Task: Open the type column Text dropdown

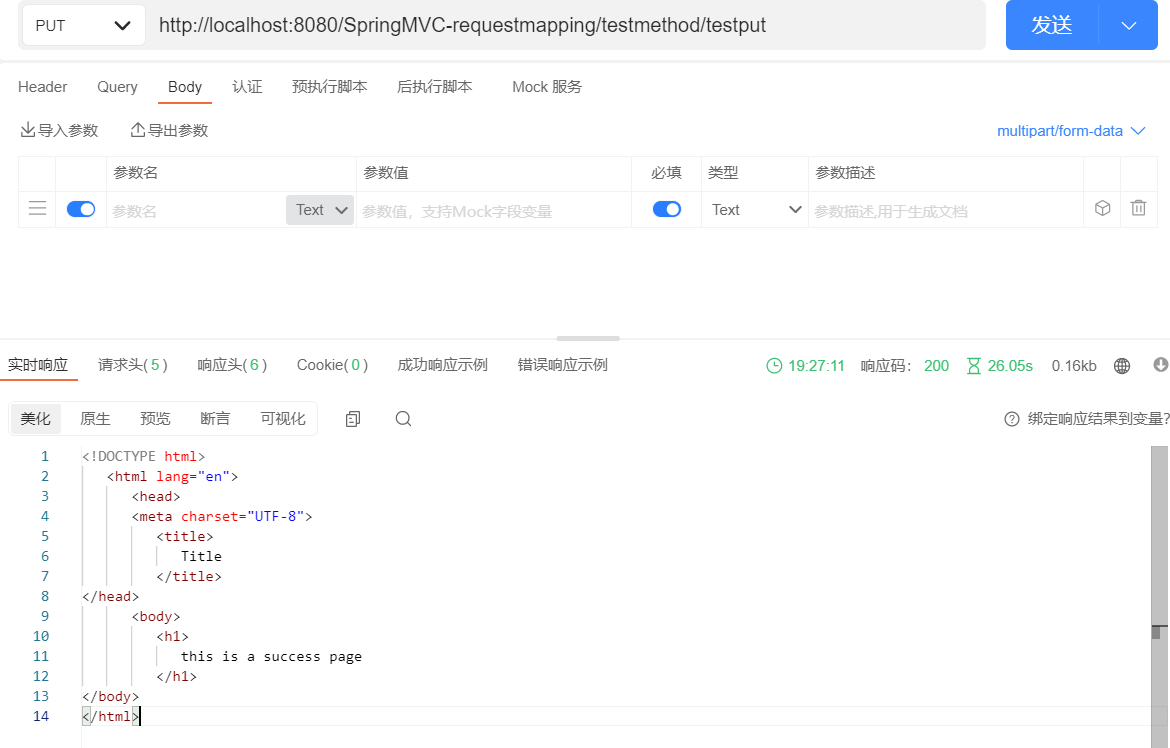Action: tap(755, 210)
